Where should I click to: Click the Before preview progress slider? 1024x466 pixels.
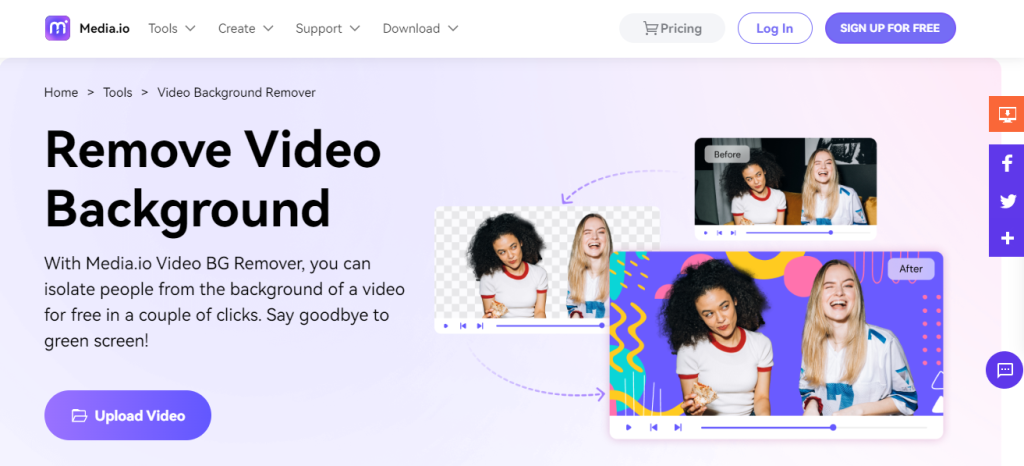pyautogui.click(x=808, y=232)
